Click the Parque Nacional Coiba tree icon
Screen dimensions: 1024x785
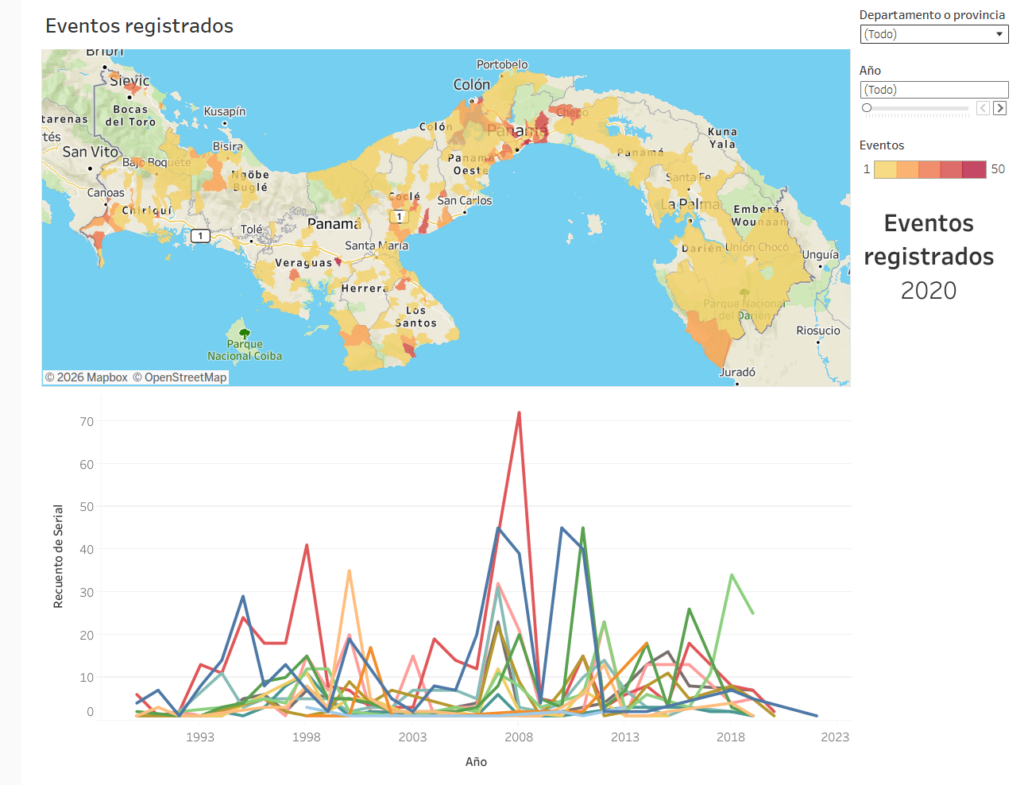pos(244,333)
